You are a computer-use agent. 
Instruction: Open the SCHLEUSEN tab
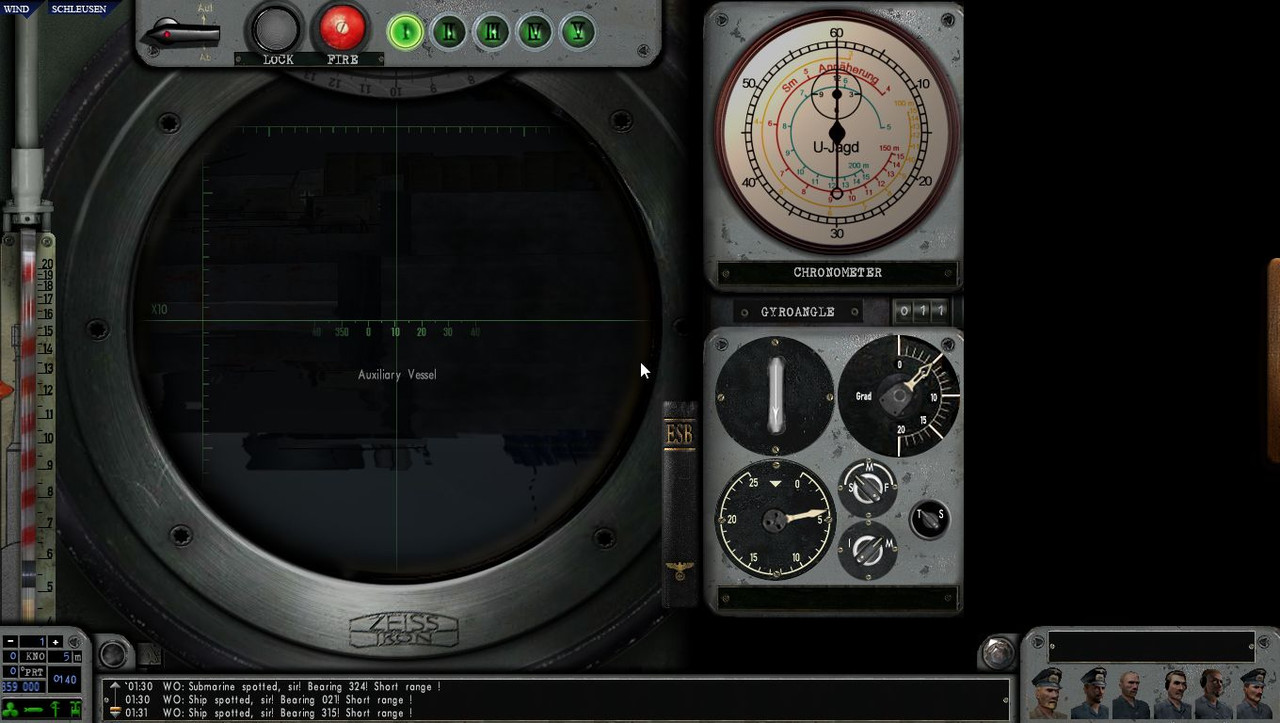tap(78, 8)
